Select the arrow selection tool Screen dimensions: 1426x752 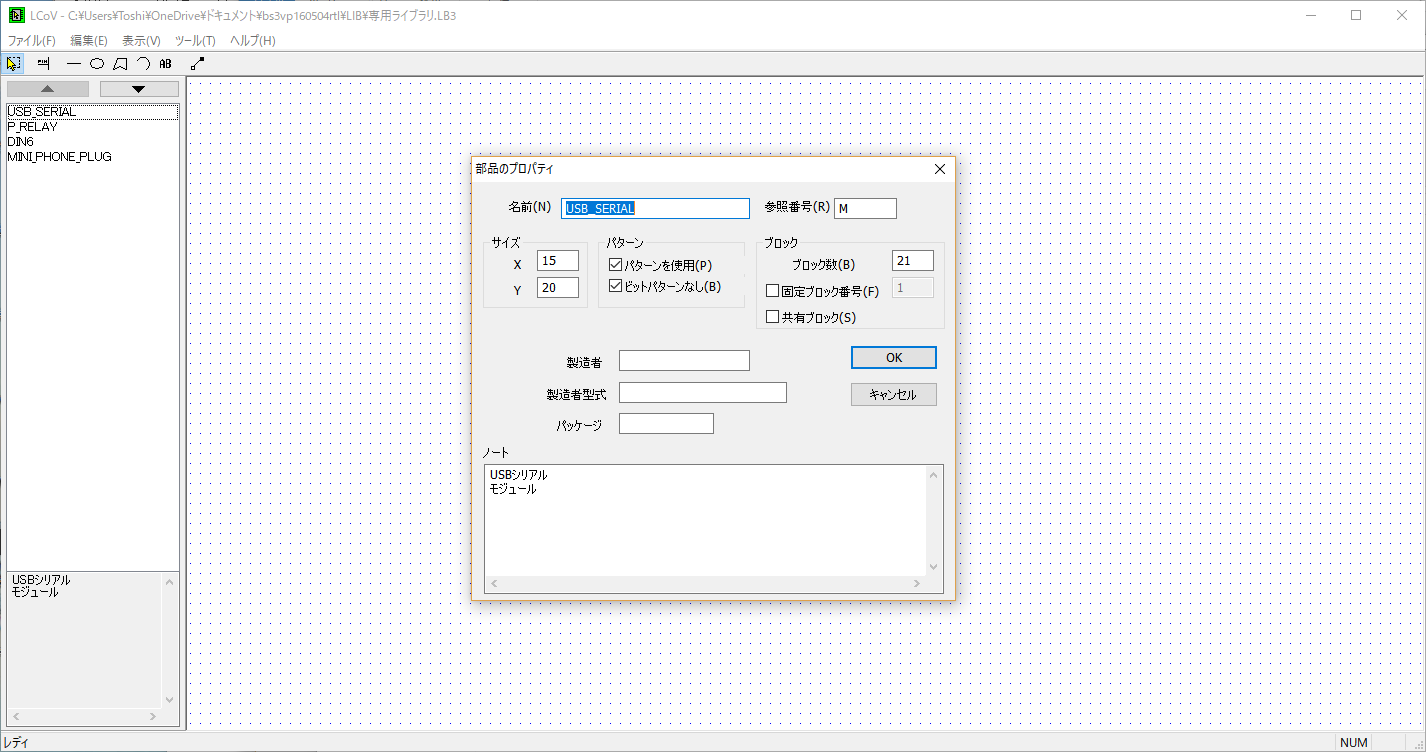(x=13, y=63)
